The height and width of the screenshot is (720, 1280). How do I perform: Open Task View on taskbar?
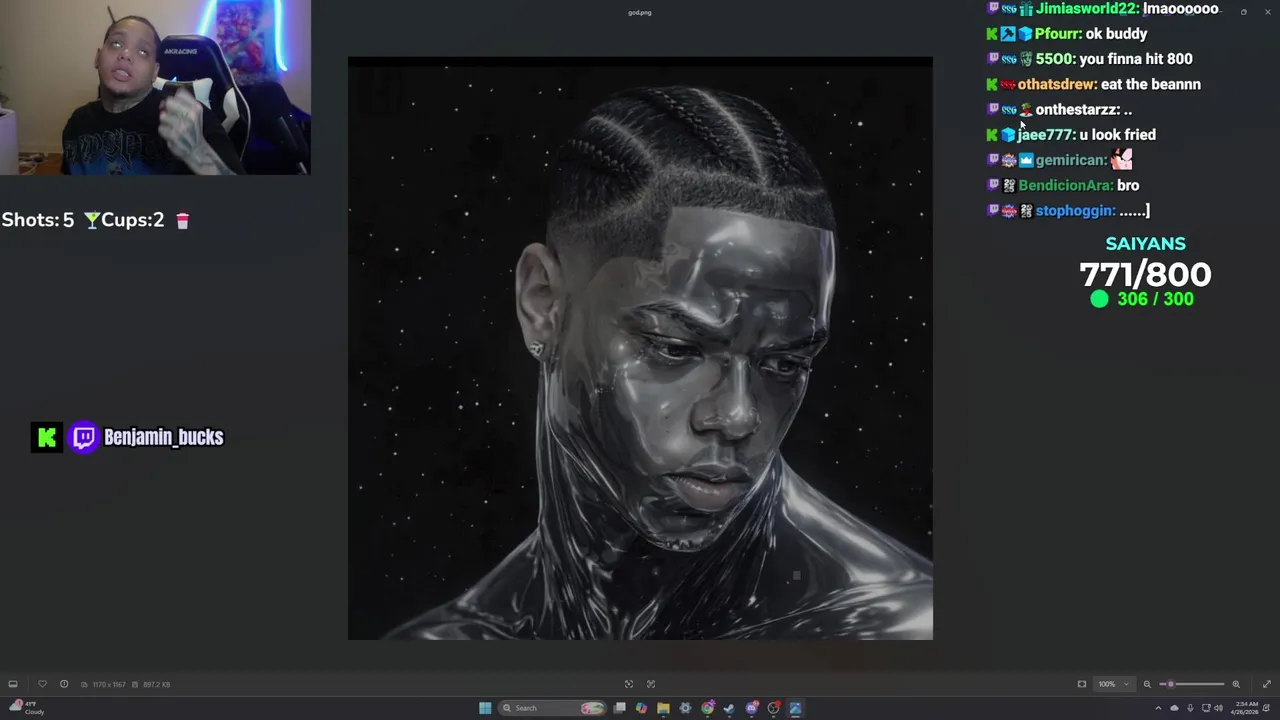(620, 708)
